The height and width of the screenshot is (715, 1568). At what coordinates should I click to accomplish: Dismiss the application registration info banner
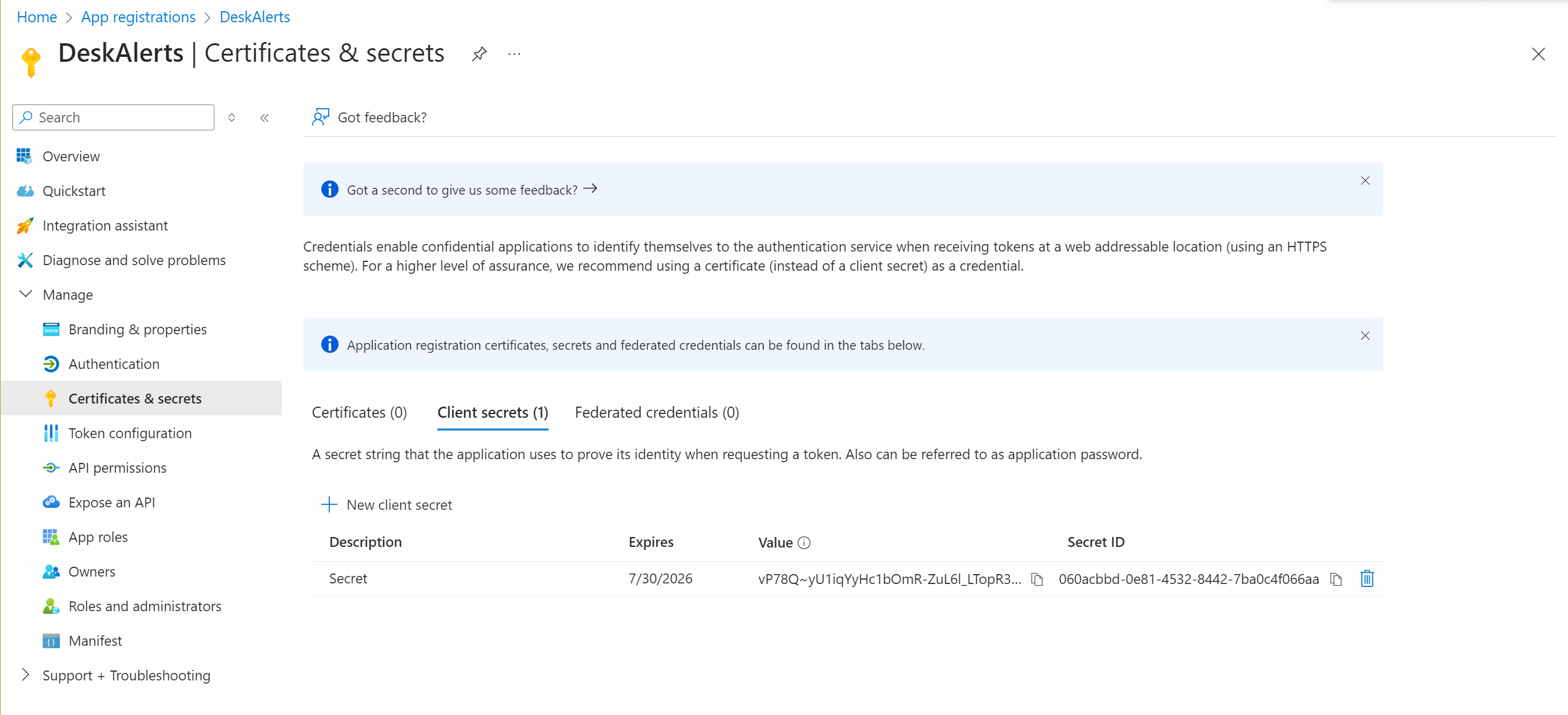[1365, 336]
